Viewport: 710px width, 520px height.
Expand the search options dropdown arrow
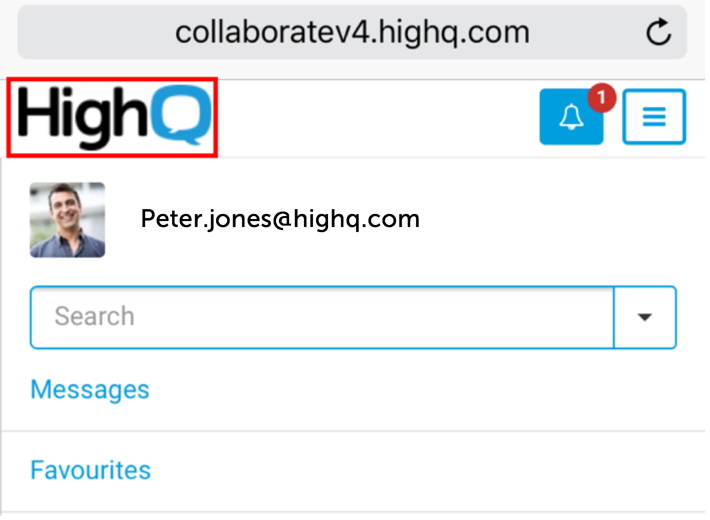click(645, 317)
